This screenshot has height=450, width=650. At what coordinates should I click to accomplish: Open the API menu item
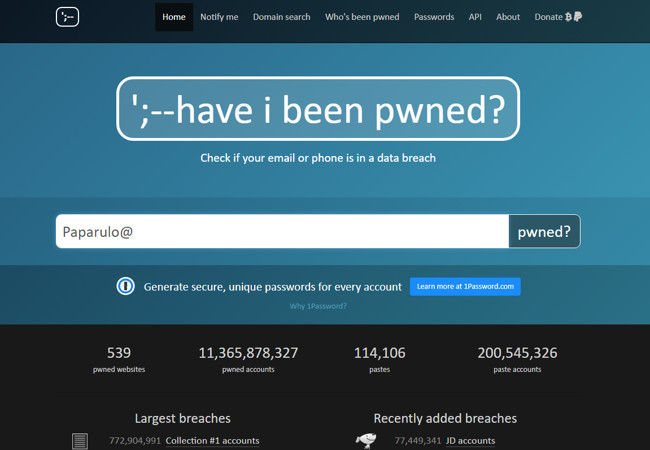tap(475, 17)
